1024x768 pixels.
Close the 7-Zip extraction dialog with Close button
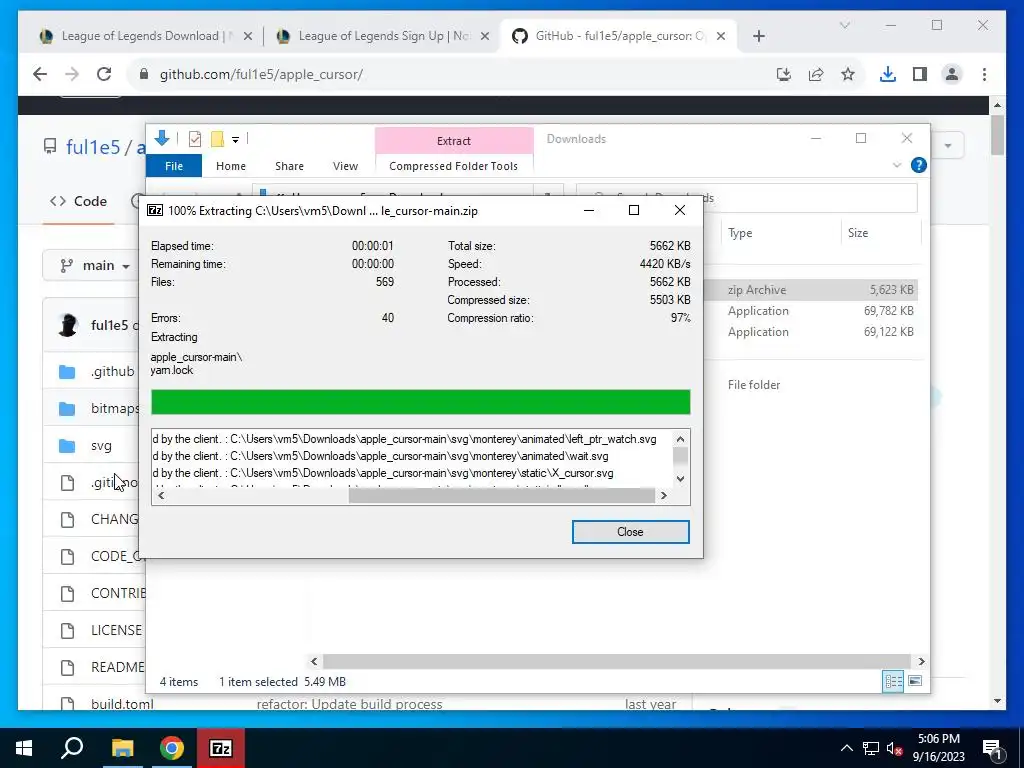(x=630, y=532)
